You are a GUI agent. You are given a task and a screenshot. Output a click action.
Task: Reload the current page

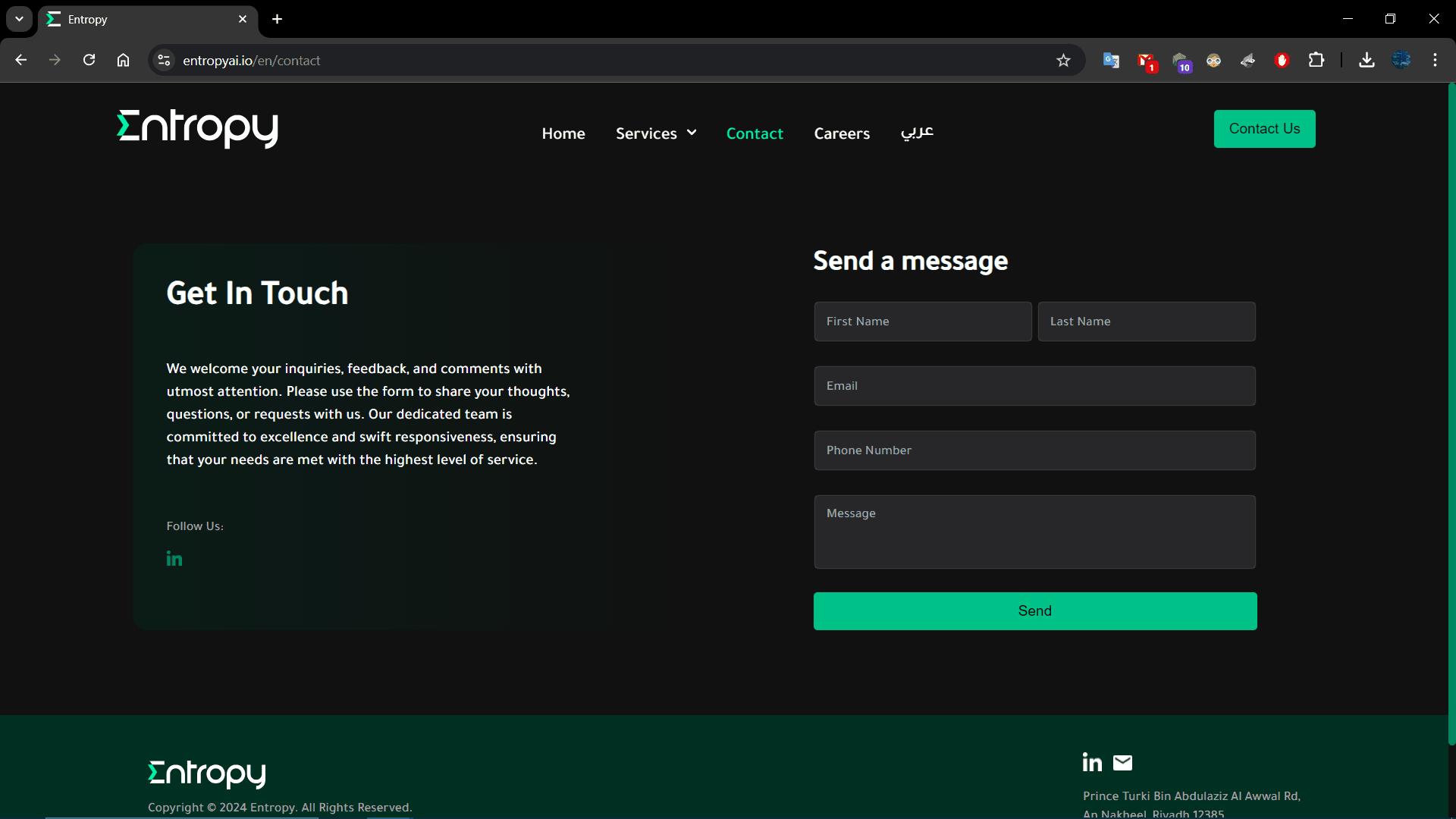click(x=89, y=61)
